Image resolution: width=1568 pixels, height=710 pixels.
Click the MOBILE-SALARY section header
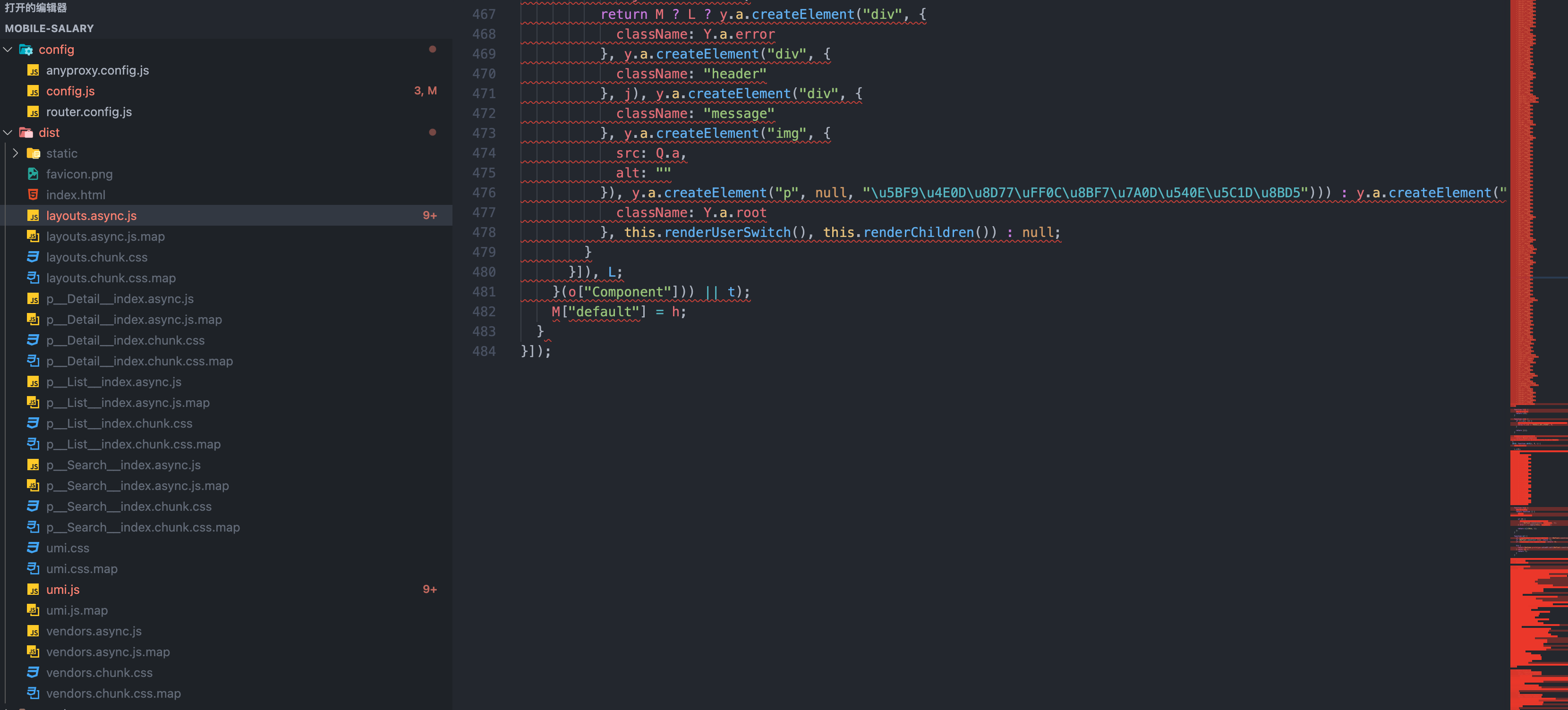click(49, 28)
